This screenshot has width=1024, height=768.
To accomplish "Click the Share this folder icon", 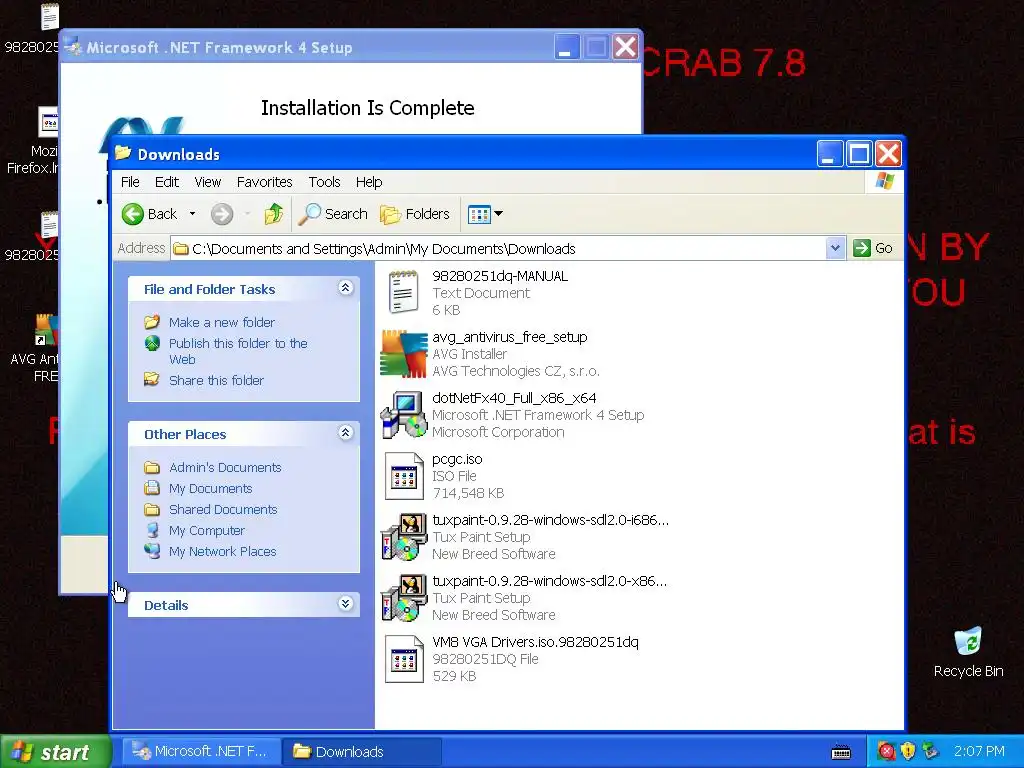I will 152,379.
